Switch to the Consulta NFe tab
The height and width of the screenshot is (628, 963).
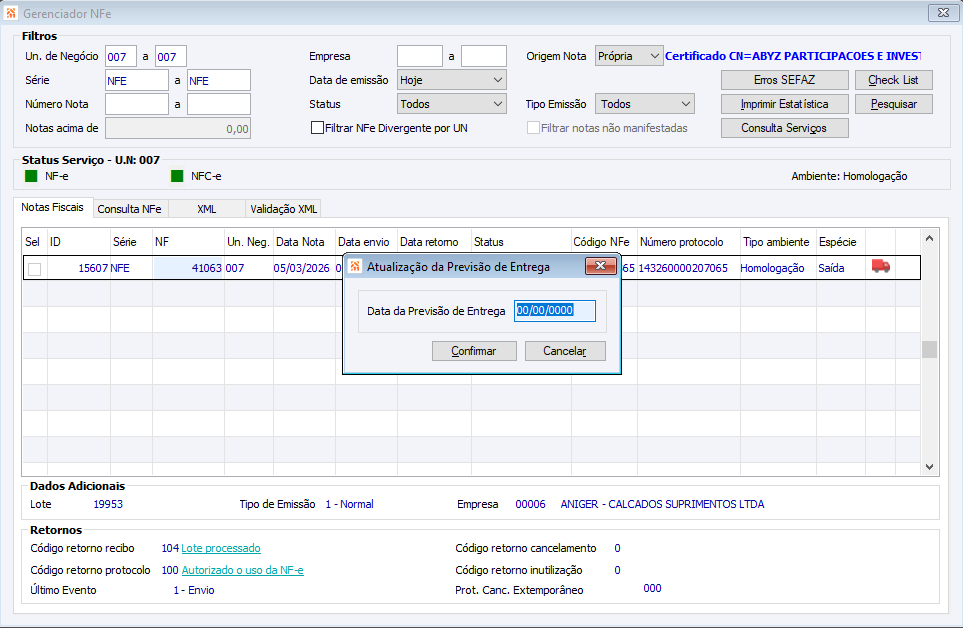(130, 209)
